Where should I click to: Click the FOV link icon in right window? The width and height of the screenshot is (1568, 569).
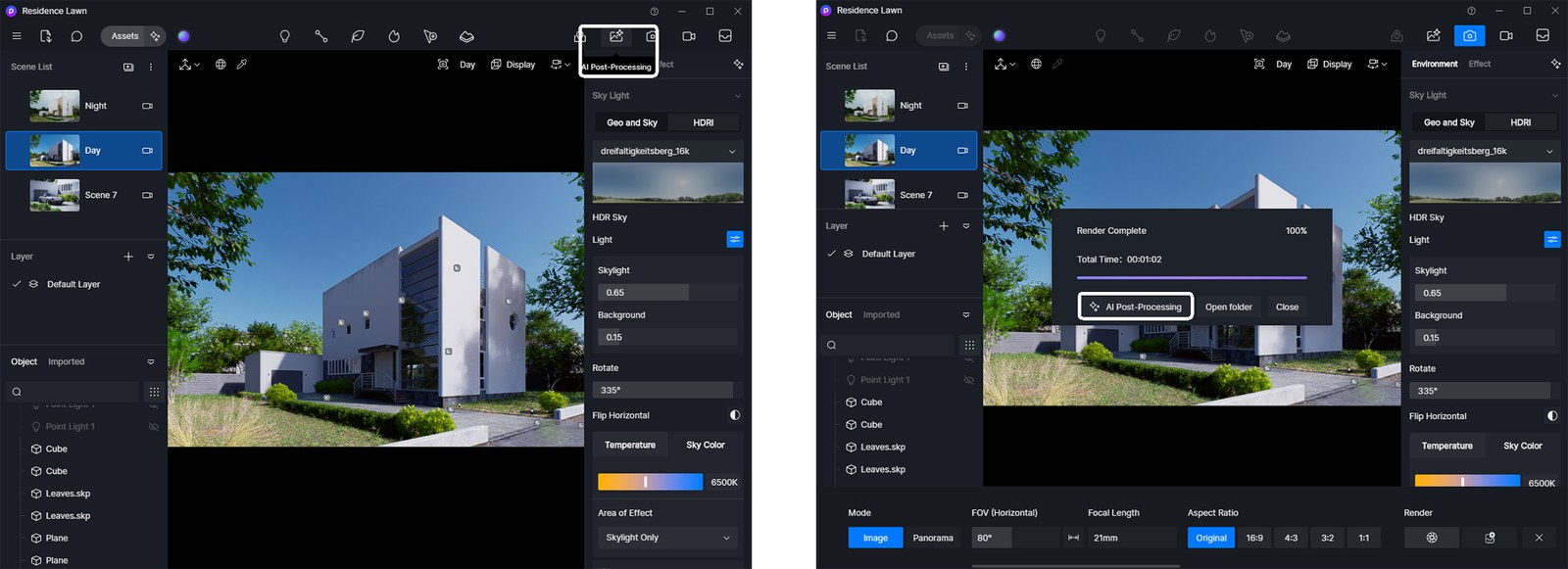click(1073, 538)
